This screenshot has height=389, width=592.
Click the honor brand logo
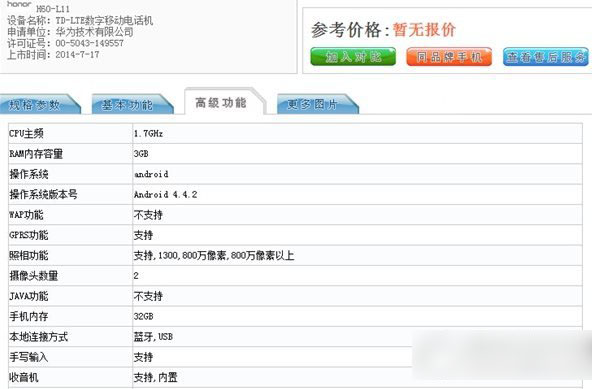19,4
